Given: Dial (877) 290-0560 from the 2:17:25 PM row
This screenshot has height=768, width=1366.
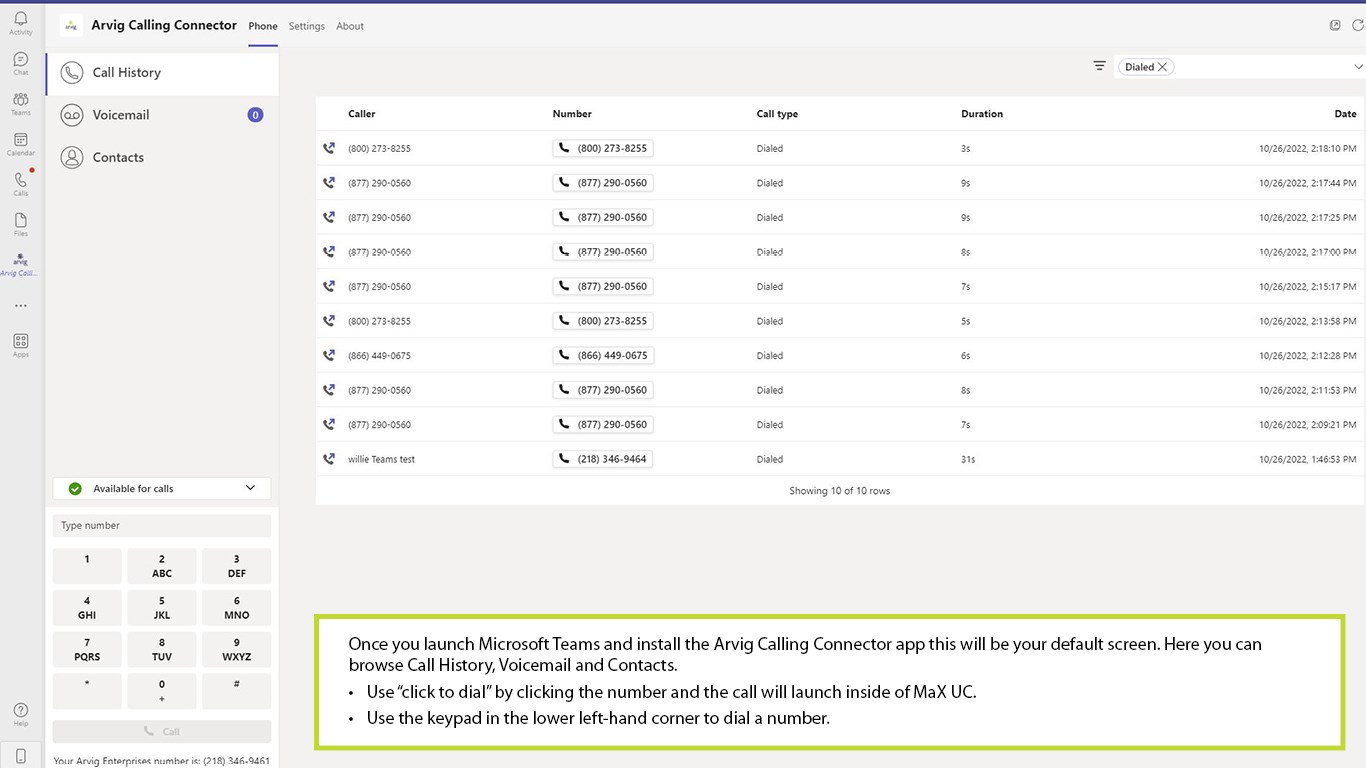Looking at the screenshot, I should 603,217.
